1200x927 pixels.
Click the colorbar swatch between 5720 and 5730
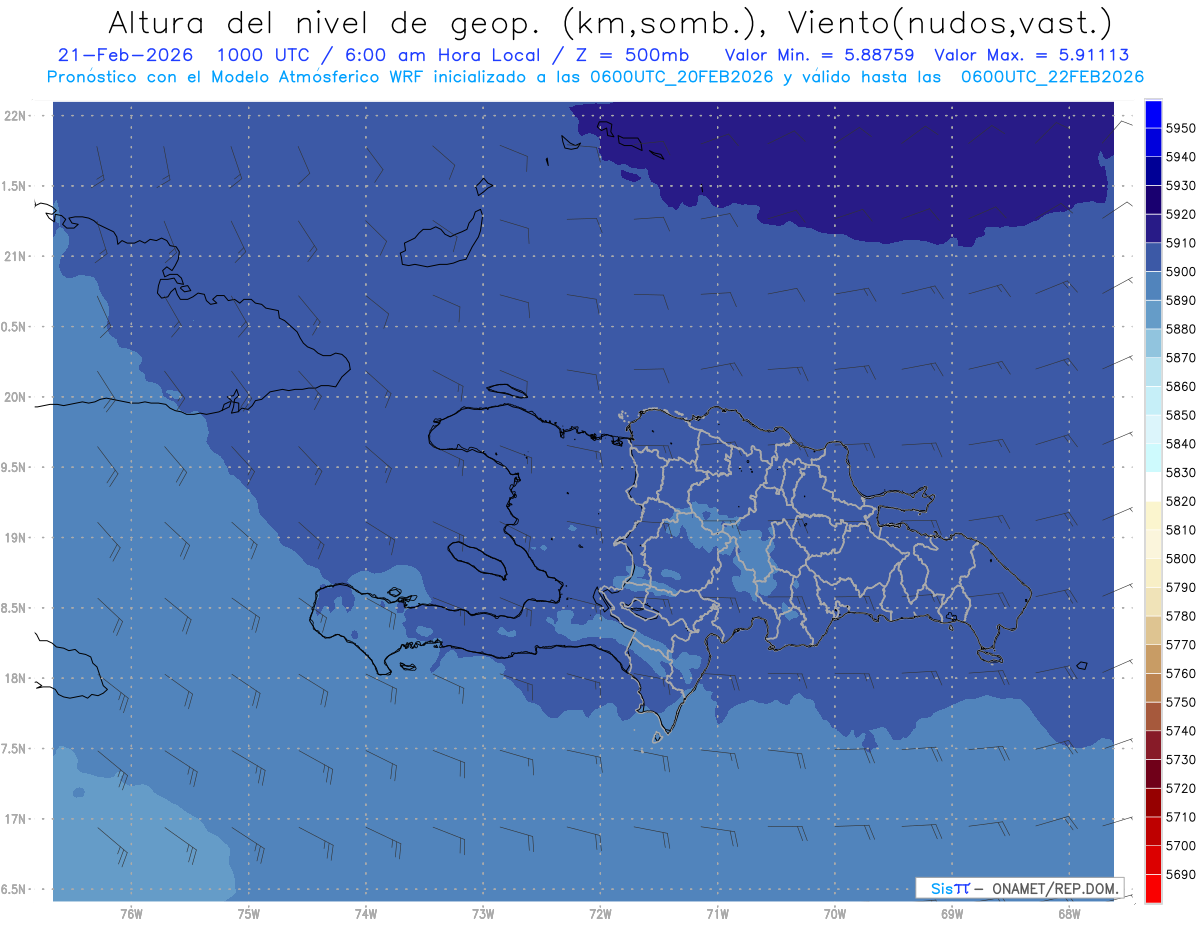point(1152,774)
